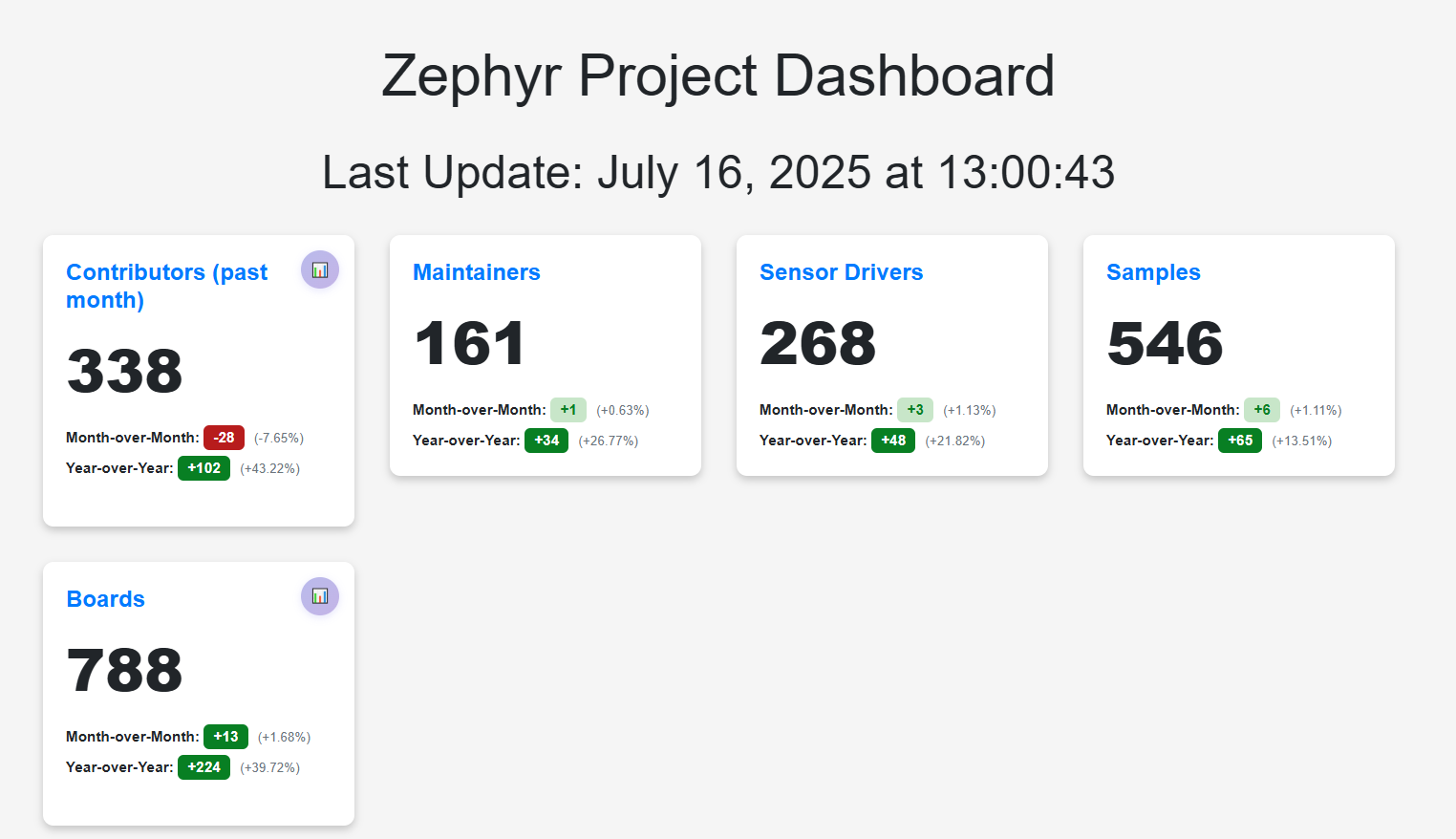Click the (+39.72%) percentage text
1456x839 pixels.
[x=270, y=768]
